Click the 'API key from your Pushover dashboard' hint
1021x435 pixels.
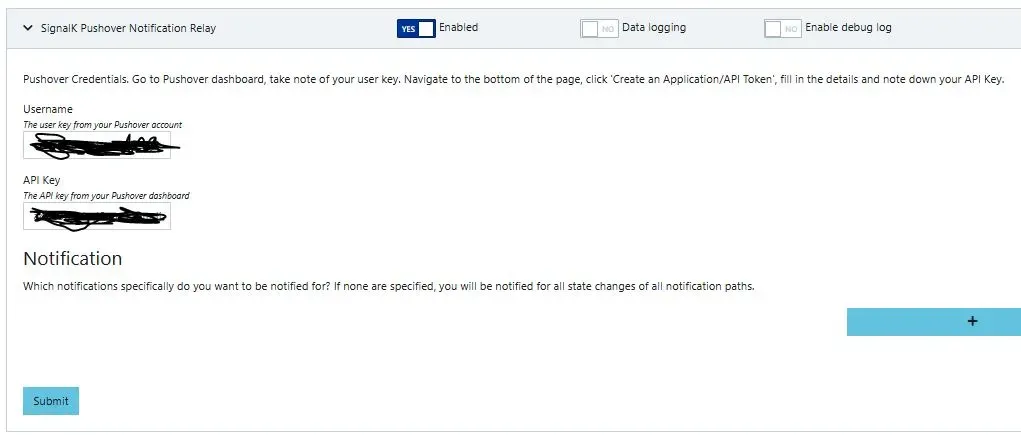pos(106,196)
